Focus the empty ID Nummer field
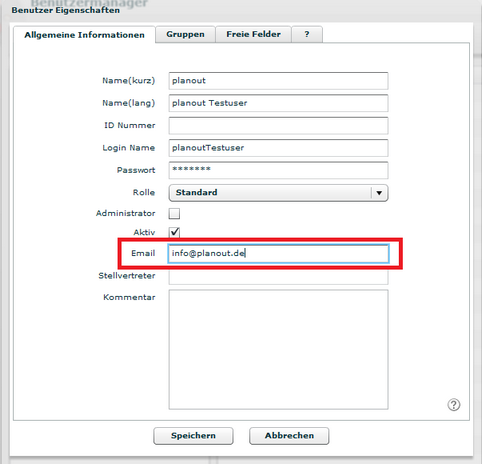The width and height of the screenshot is (482, 464). pos(278,125)
